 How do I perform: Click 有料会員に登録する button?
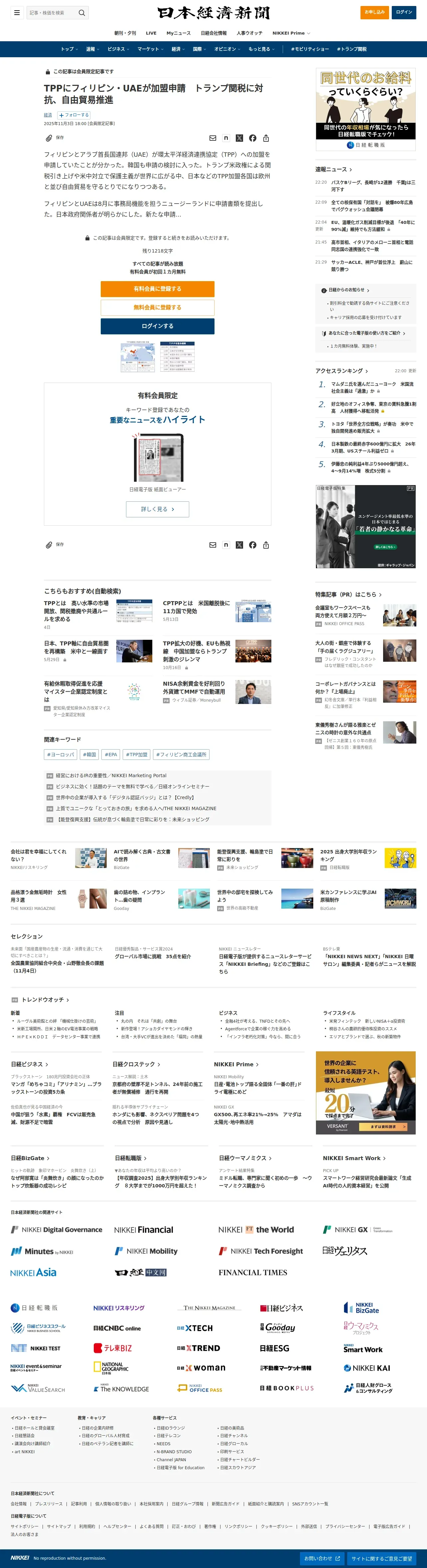coord(158,288)
